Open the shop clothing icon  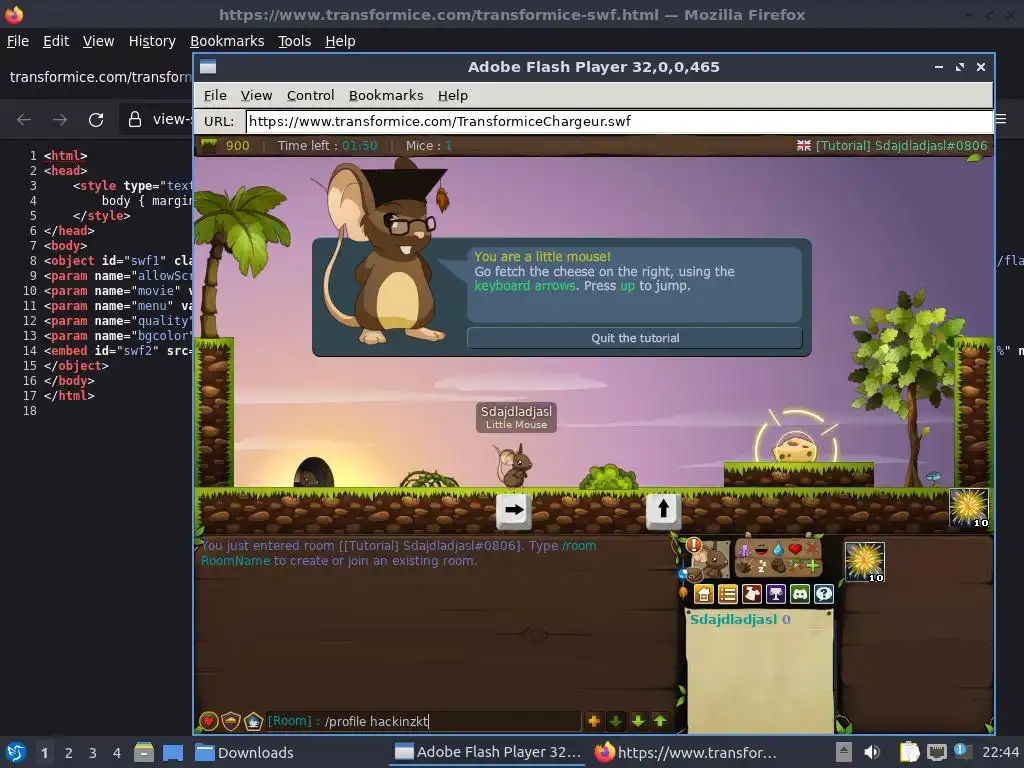(752, 594)
